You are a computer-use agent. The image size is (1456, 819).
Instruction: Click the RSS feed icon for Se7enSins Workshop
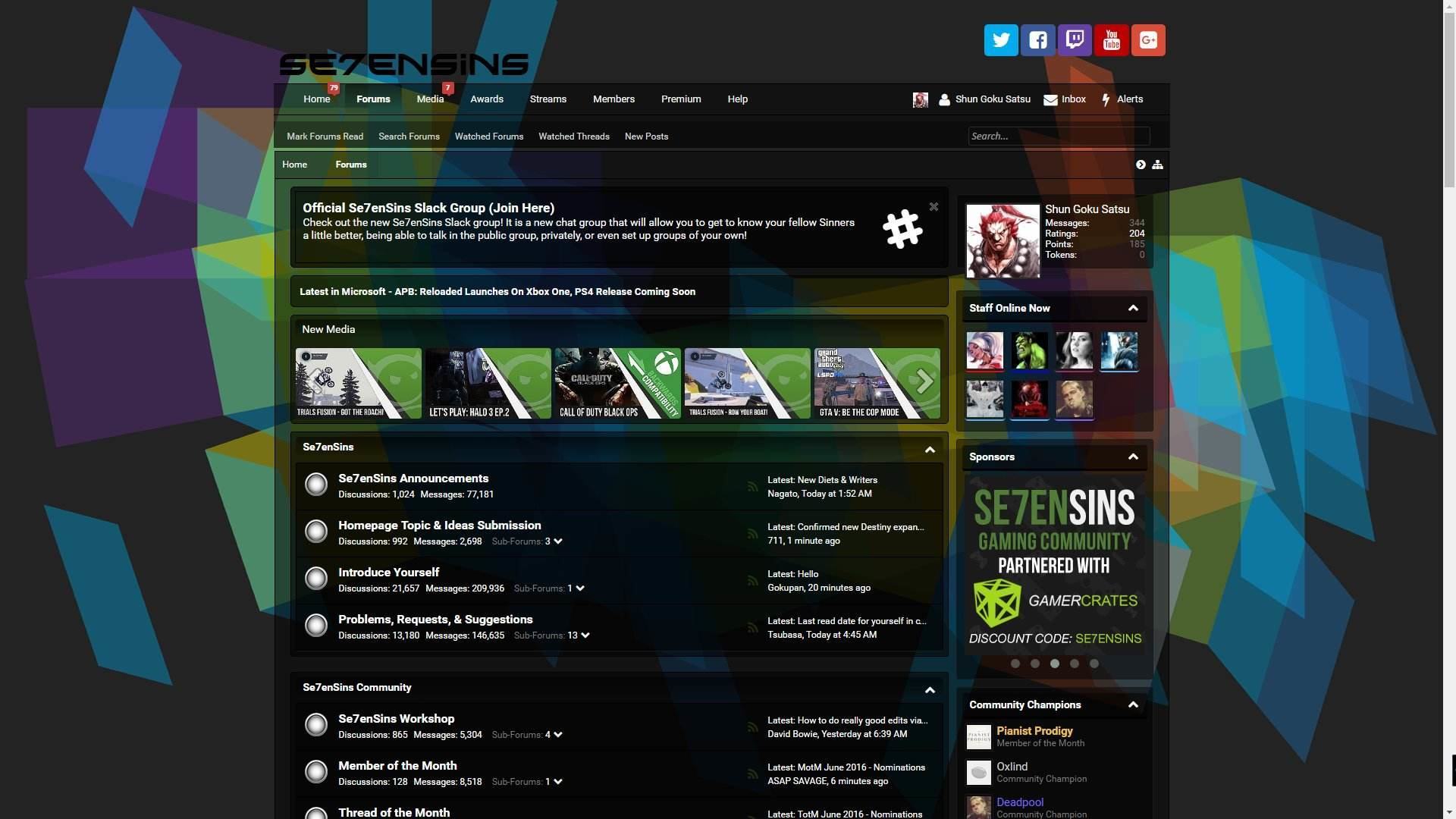[x=752, y=727]
